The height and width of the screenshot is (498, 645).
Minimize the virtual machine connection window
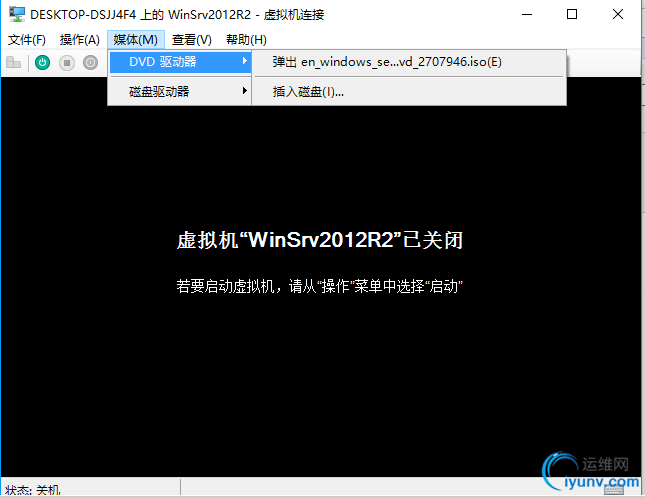tap(527, 15)
